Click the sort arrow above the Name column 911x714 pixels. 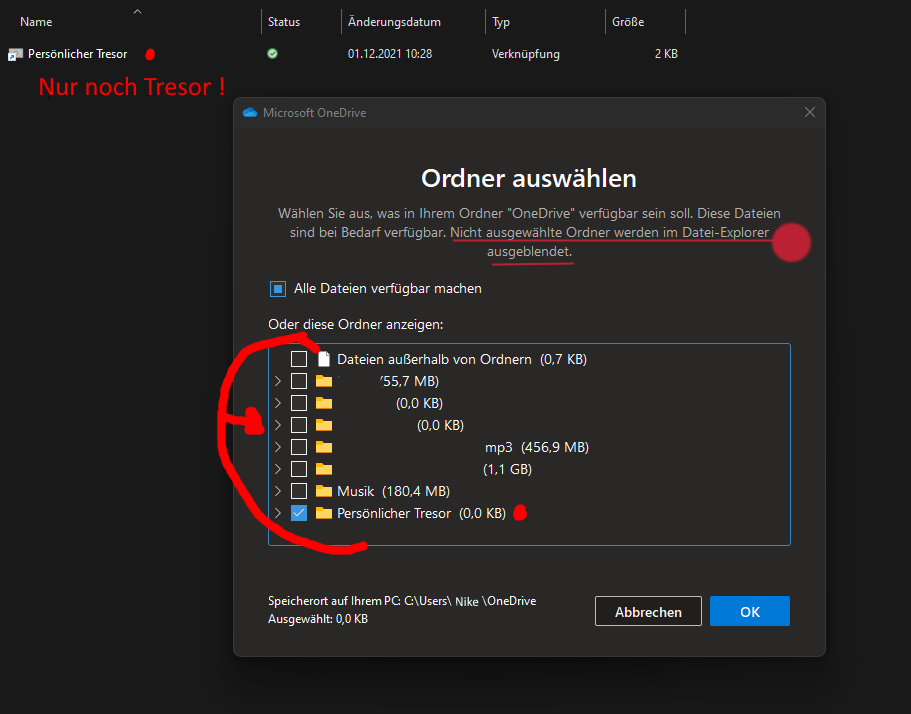(x=137, y=11)
